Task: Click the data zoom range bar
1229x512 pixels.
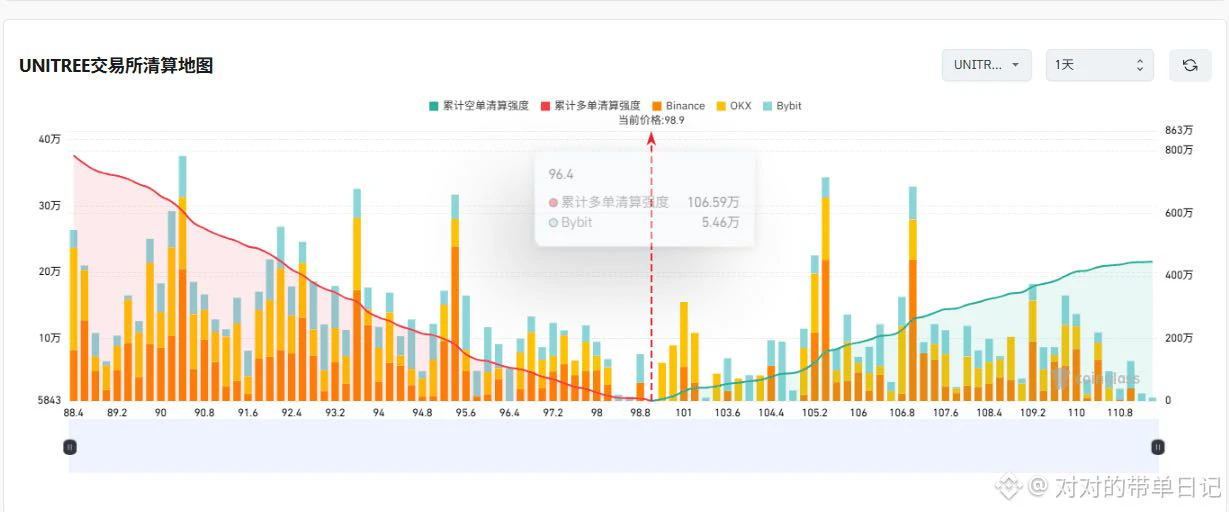Action: coord(614,446)
